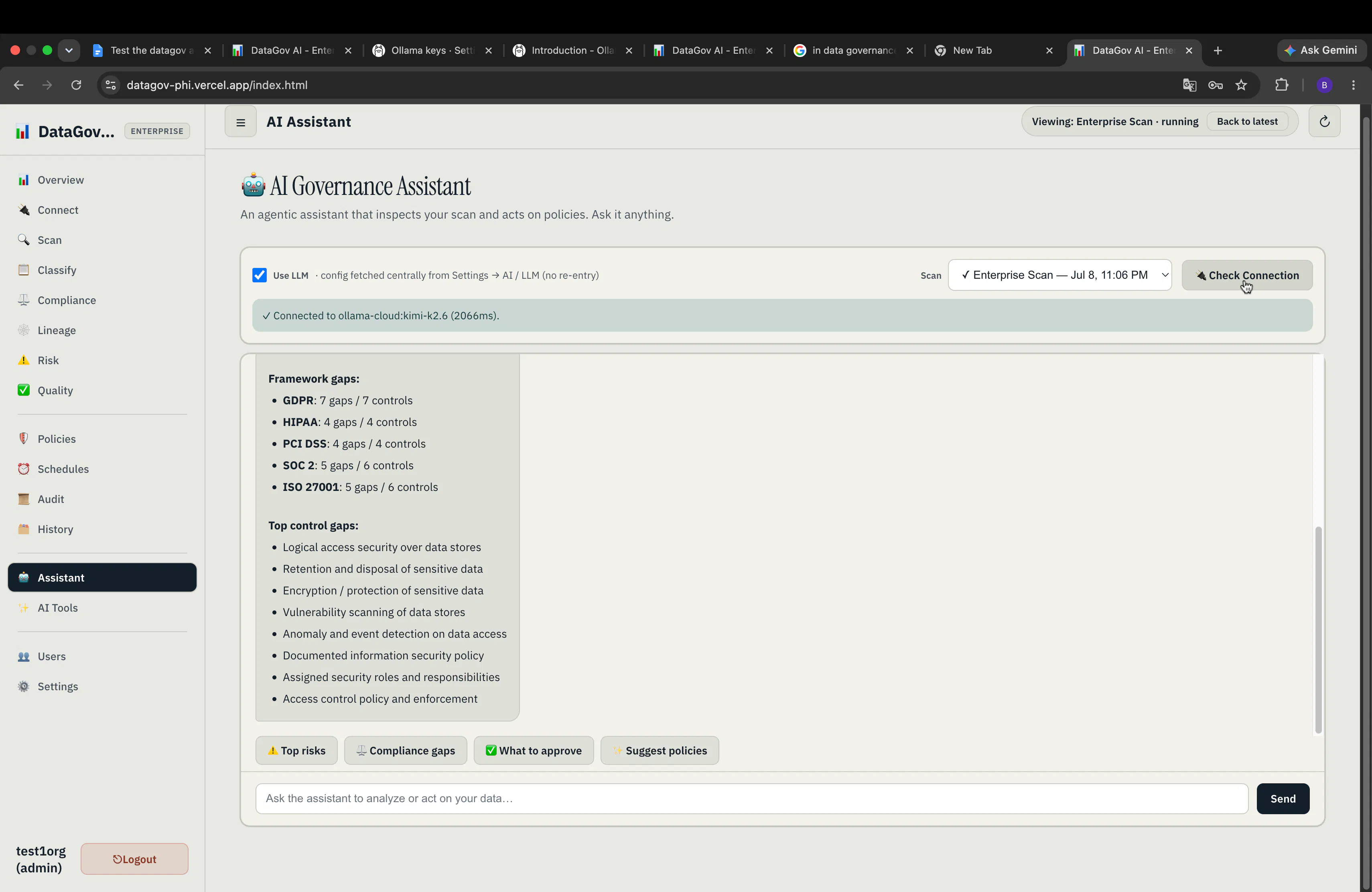Image resolution: width=1372 pixels, height=892 pixels.
Task: Choose the What to approve prompt
Action: tap(533, 750)
